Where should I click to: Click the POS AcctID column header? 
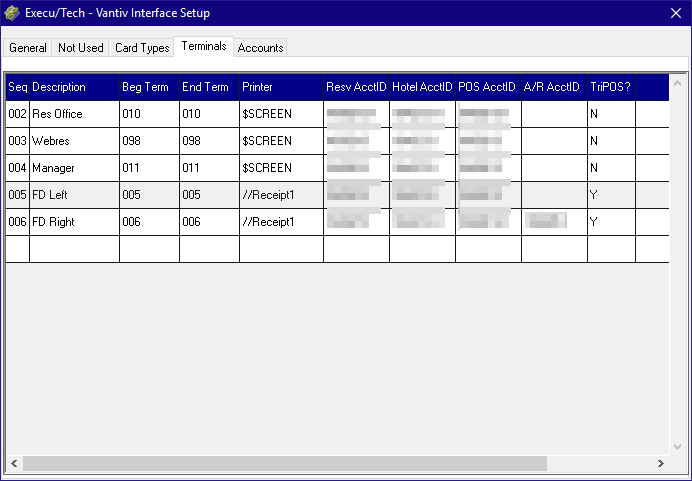coord(488,87)
